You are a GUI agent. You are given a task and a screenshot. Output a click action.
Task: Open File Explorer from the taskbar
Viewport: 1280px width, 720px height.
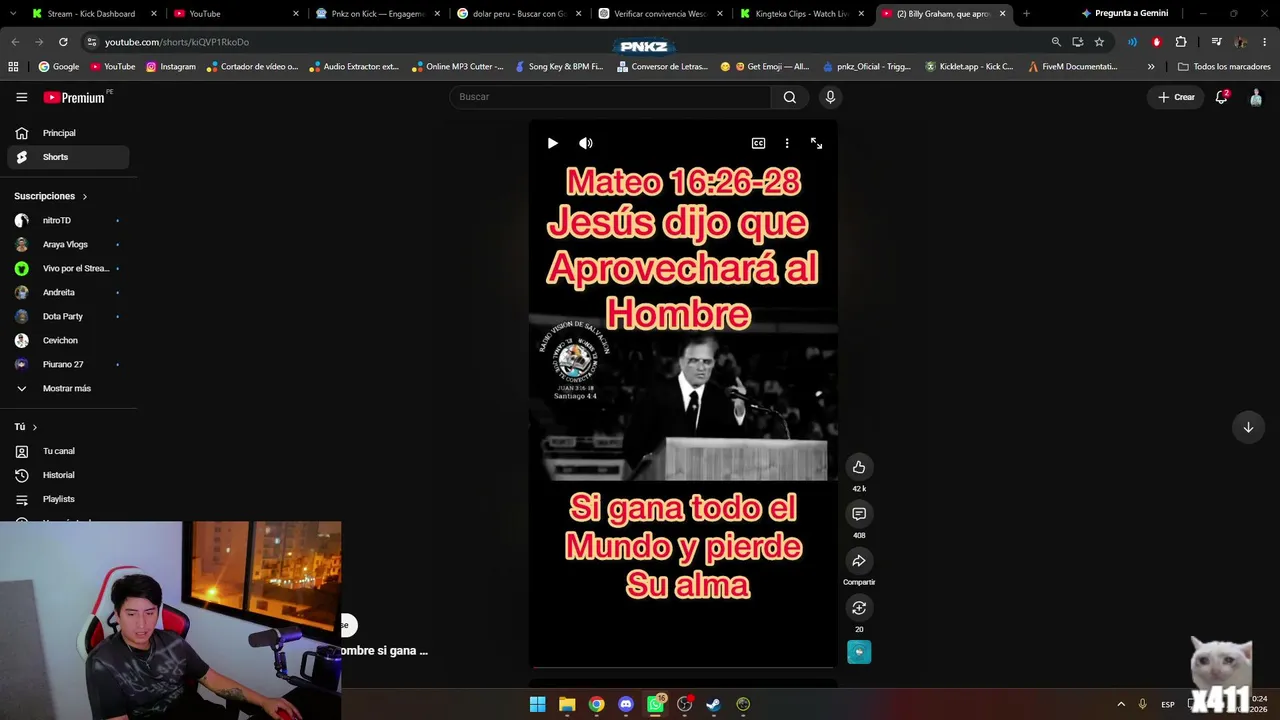pos(567,704)
